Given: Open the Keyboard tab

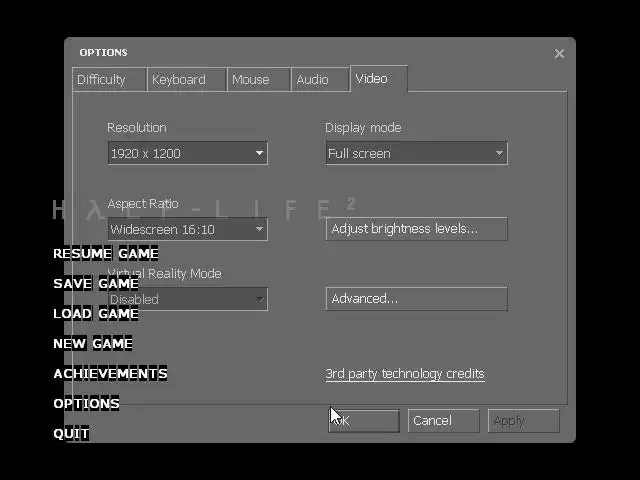Looking at the screenshot, I should click(x=187, y=79).
